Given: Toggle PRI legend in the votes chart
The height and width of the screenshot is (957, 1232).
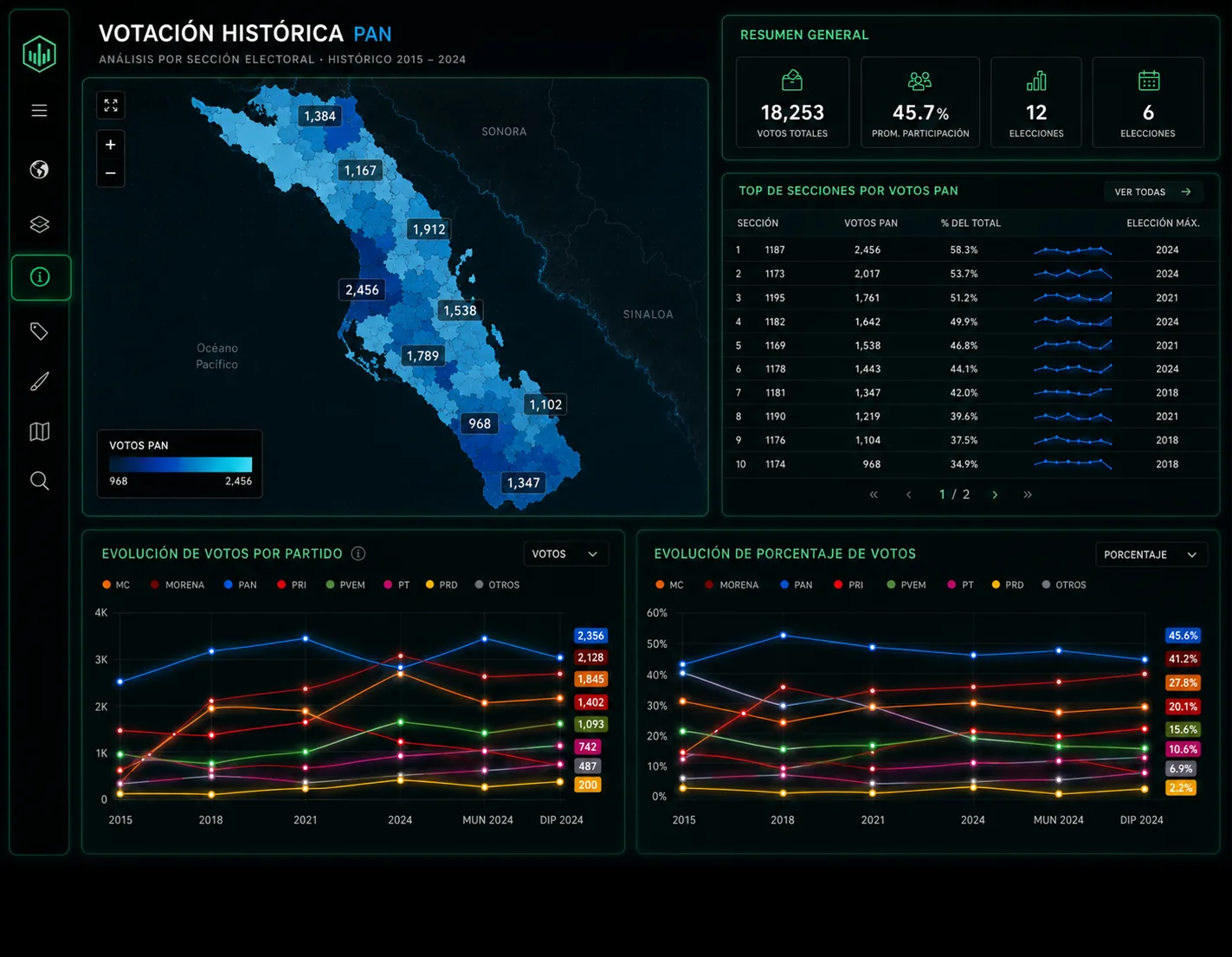Looking at the screenshot, I should [292, 585].
